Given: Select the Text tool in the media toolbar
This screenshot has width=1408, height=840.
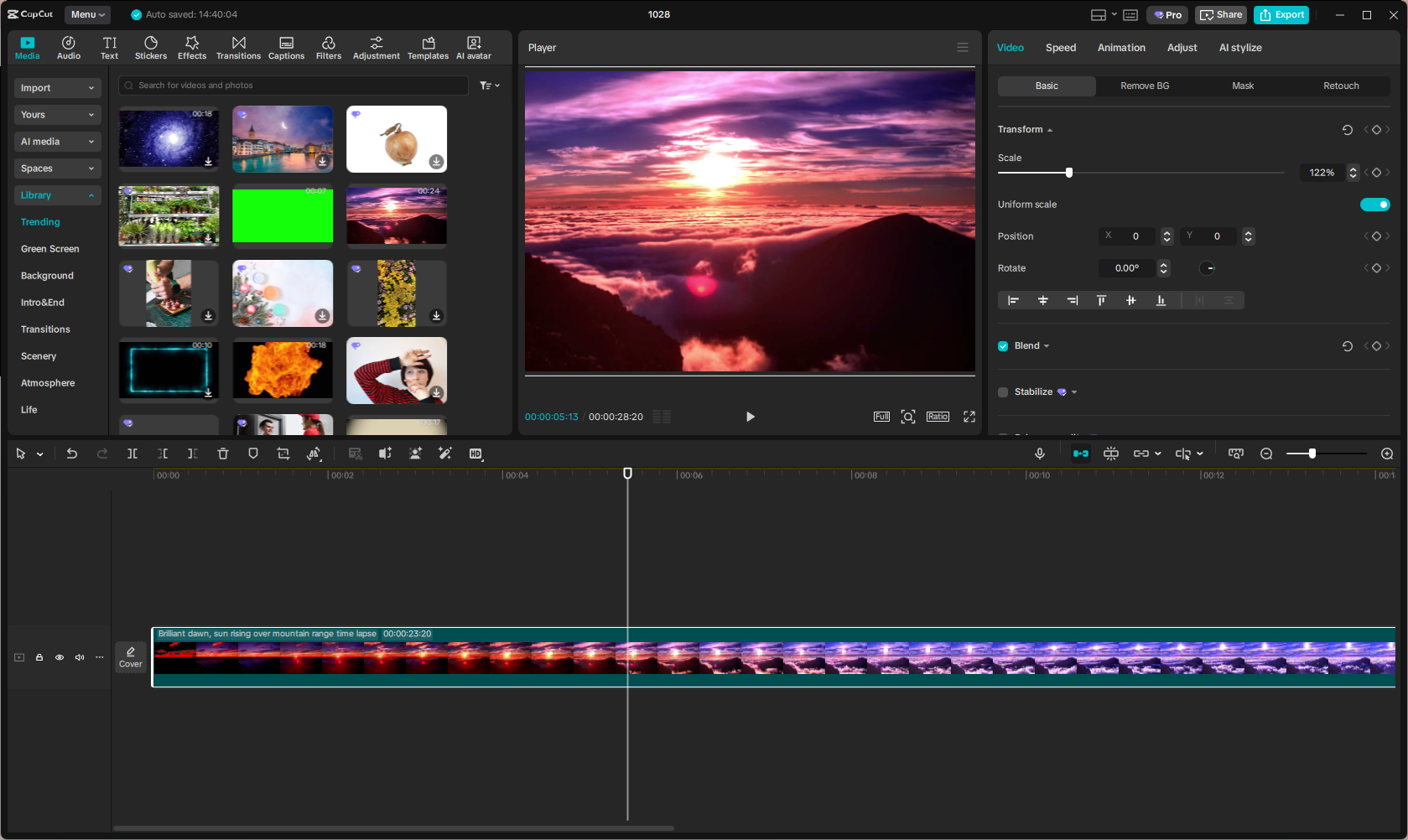Looking at the screenshot, I should tap(109, 47).
